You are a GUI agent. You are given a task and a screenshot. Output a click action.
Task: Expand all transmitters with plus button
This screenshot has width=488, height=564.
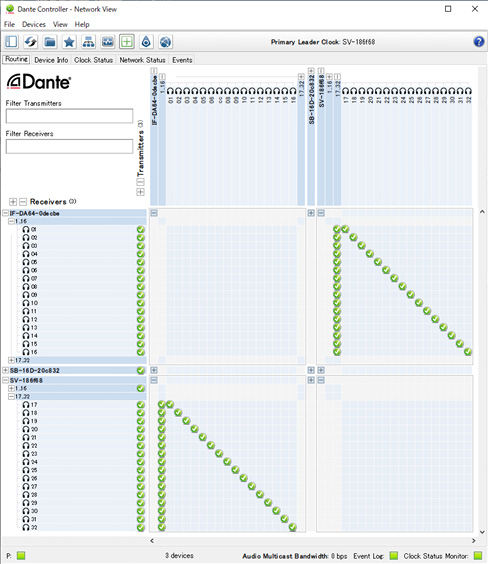click(x=140, y=192)
